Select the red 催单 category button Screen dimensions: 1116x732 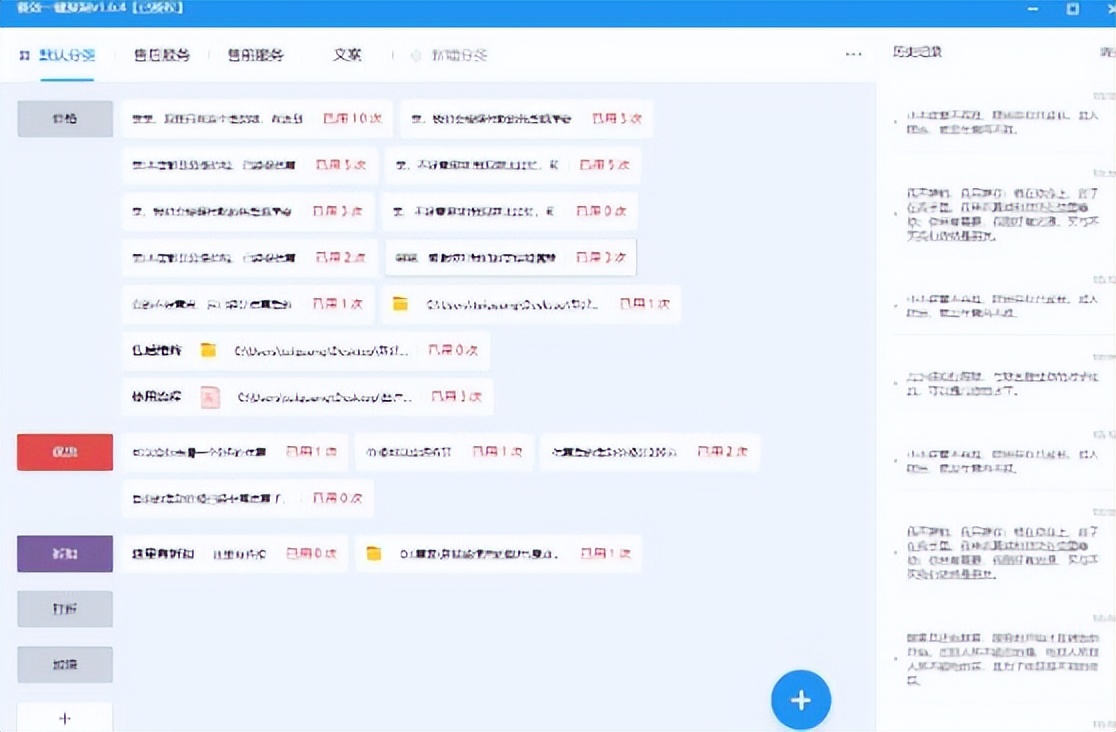64,451
